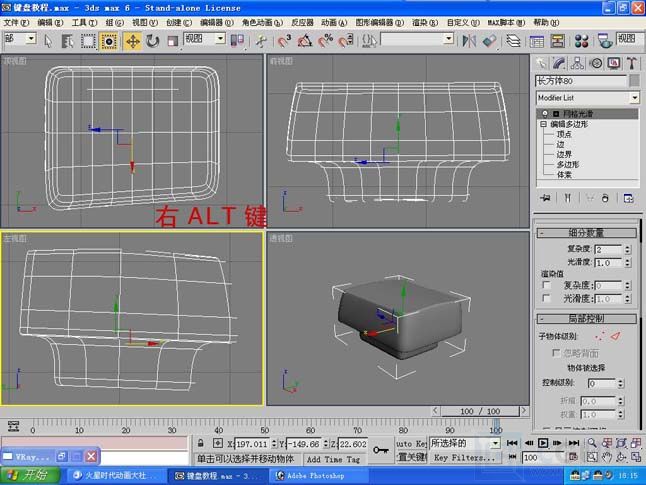Switch to Adobe Photoshop in taskbar
This screenshot has width=646, height=485.
[318, 476]
